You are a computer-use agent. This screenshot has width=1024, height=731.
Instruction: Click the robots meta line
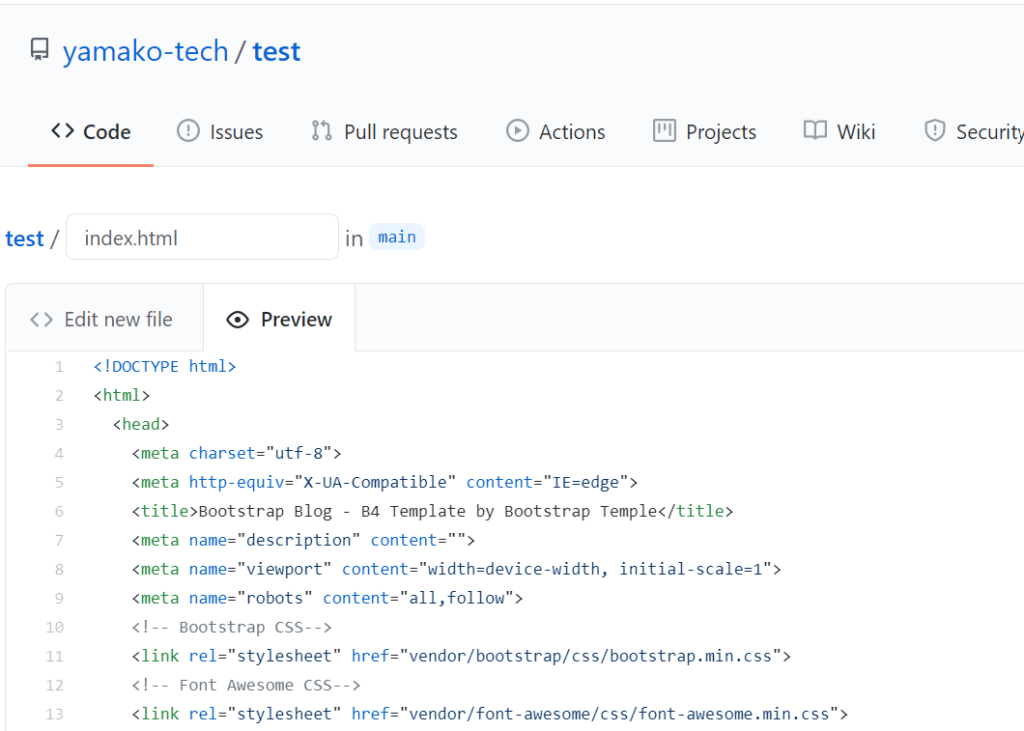coord(327,598)
